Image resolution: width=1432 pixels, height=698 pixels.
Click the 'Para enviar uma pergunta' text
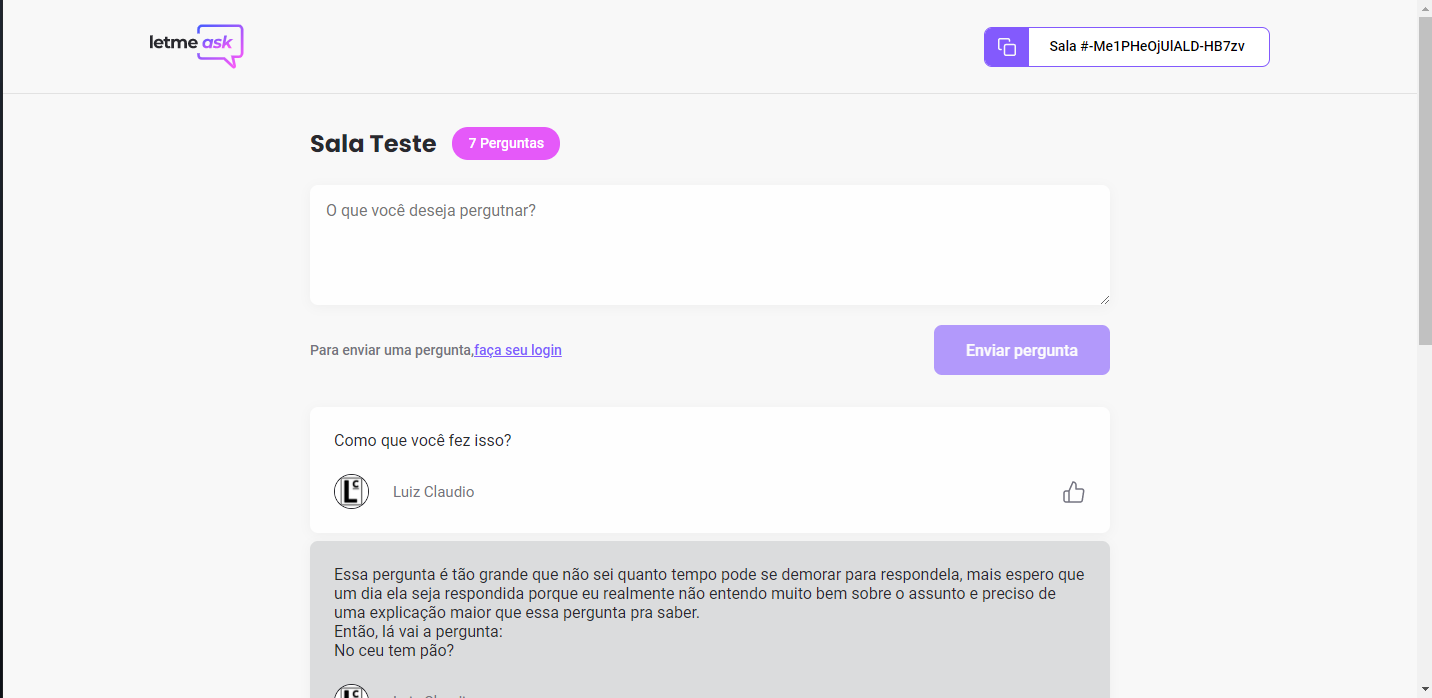(x=391, y=350)
